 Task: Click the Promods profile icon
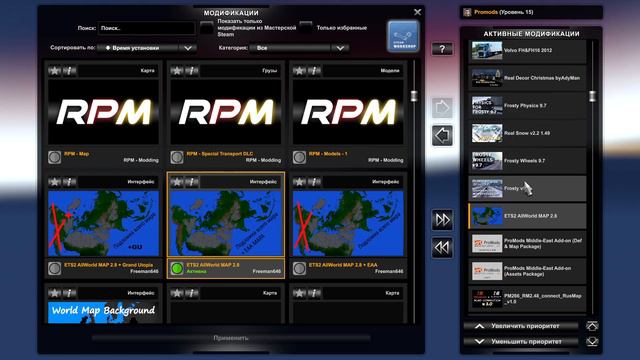click(x=467, y=12)
